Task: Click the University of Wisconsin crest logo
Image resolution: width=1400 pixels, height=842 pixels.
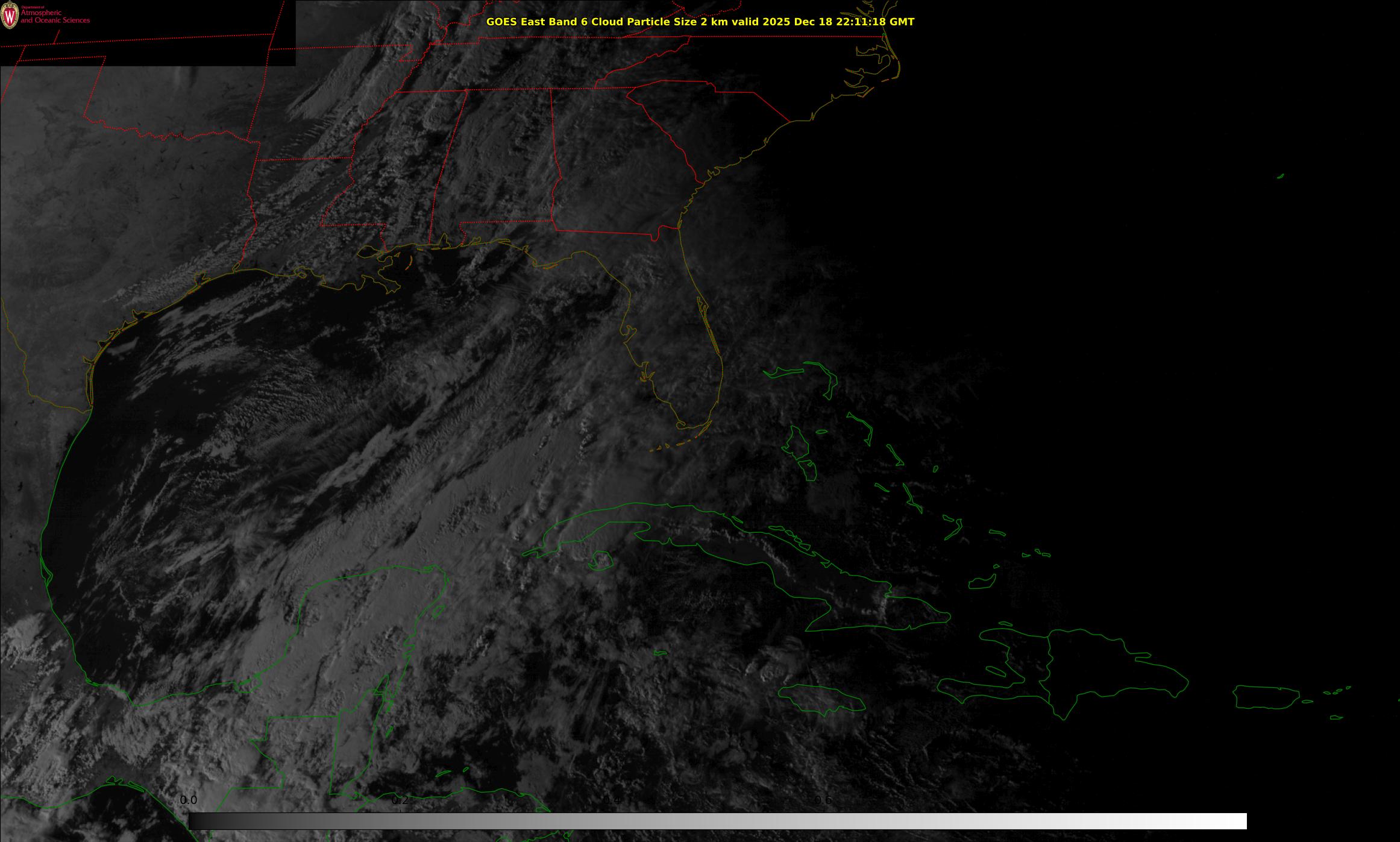Action: pyautogui.click(x=9, y=15)
